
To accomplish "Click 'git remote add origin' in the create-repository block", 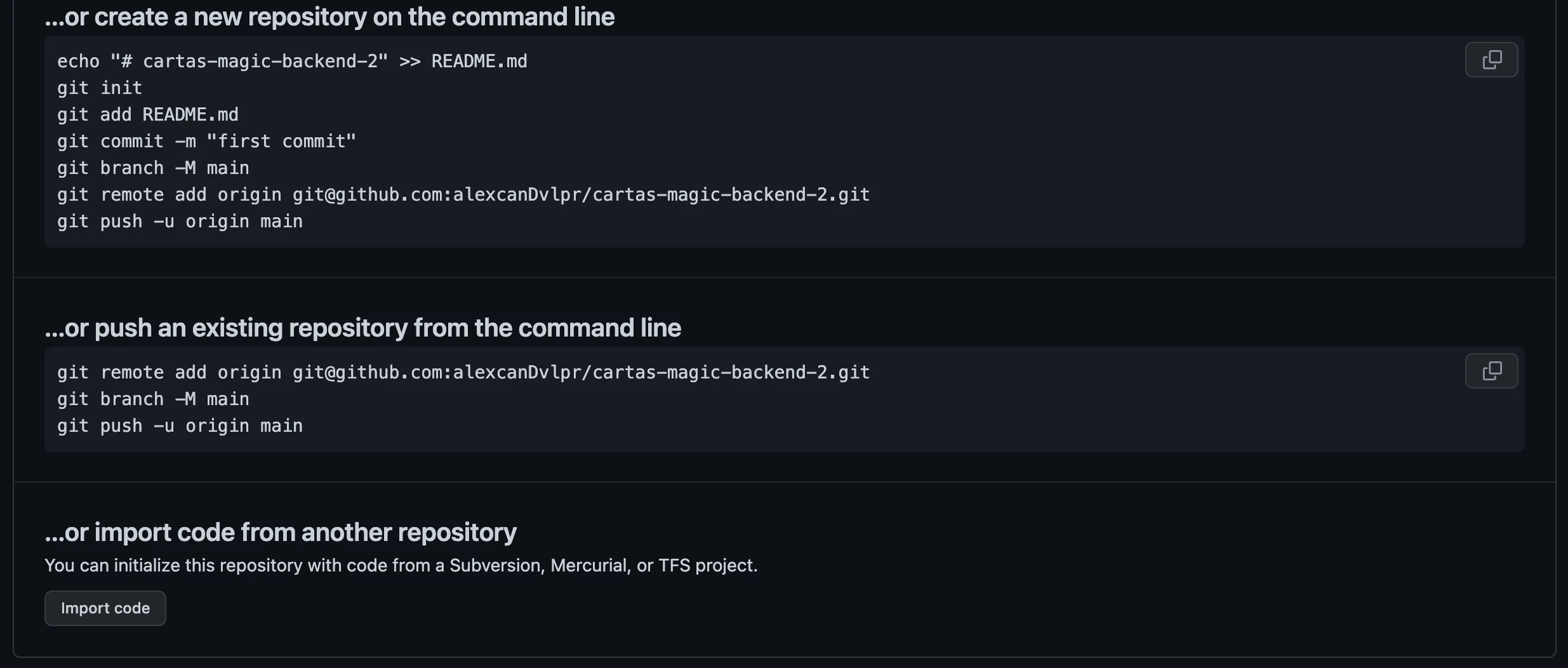I will [x=169, y=195].
